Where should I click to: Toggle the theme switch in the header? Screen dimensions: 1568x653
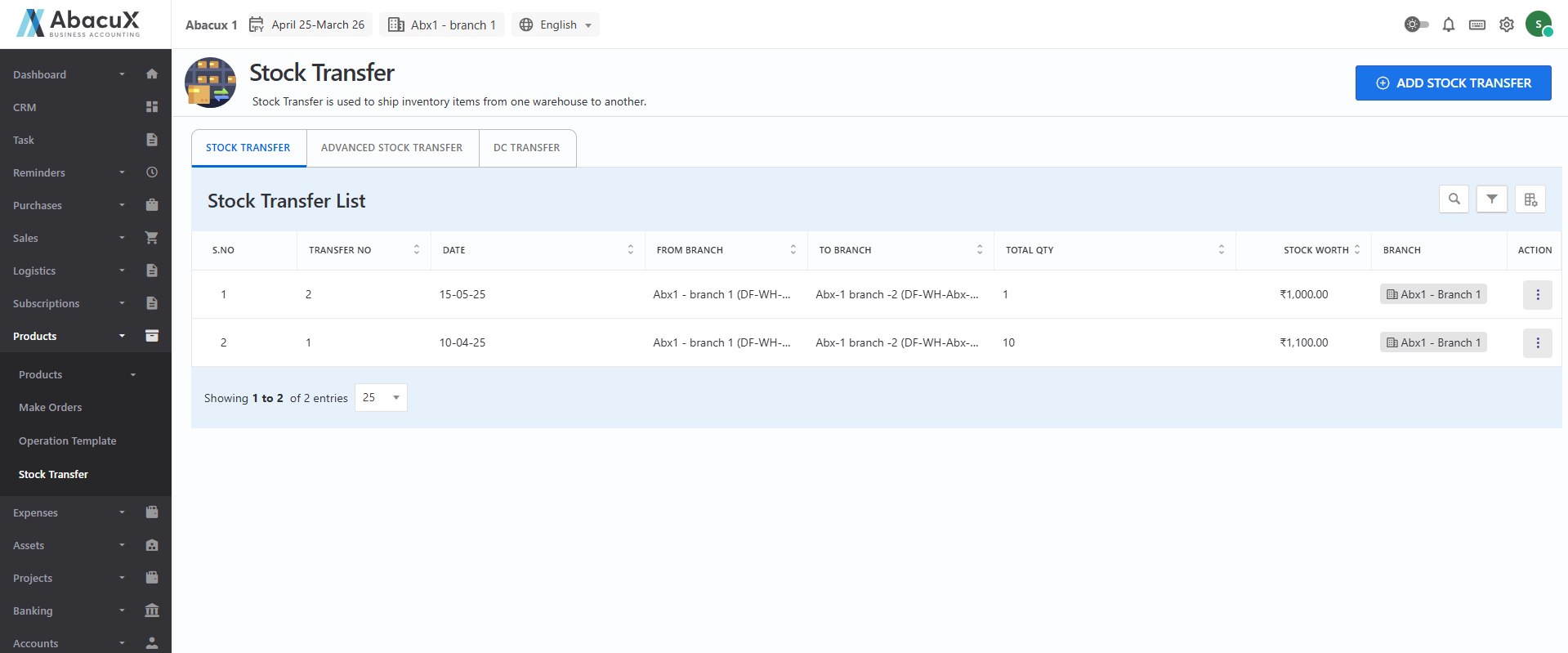pyautogui.click(x=1416, y=25)
